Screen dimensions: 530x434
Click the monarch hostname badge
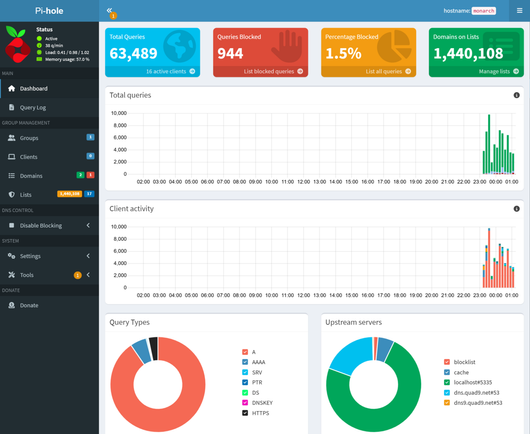point(483,11)
